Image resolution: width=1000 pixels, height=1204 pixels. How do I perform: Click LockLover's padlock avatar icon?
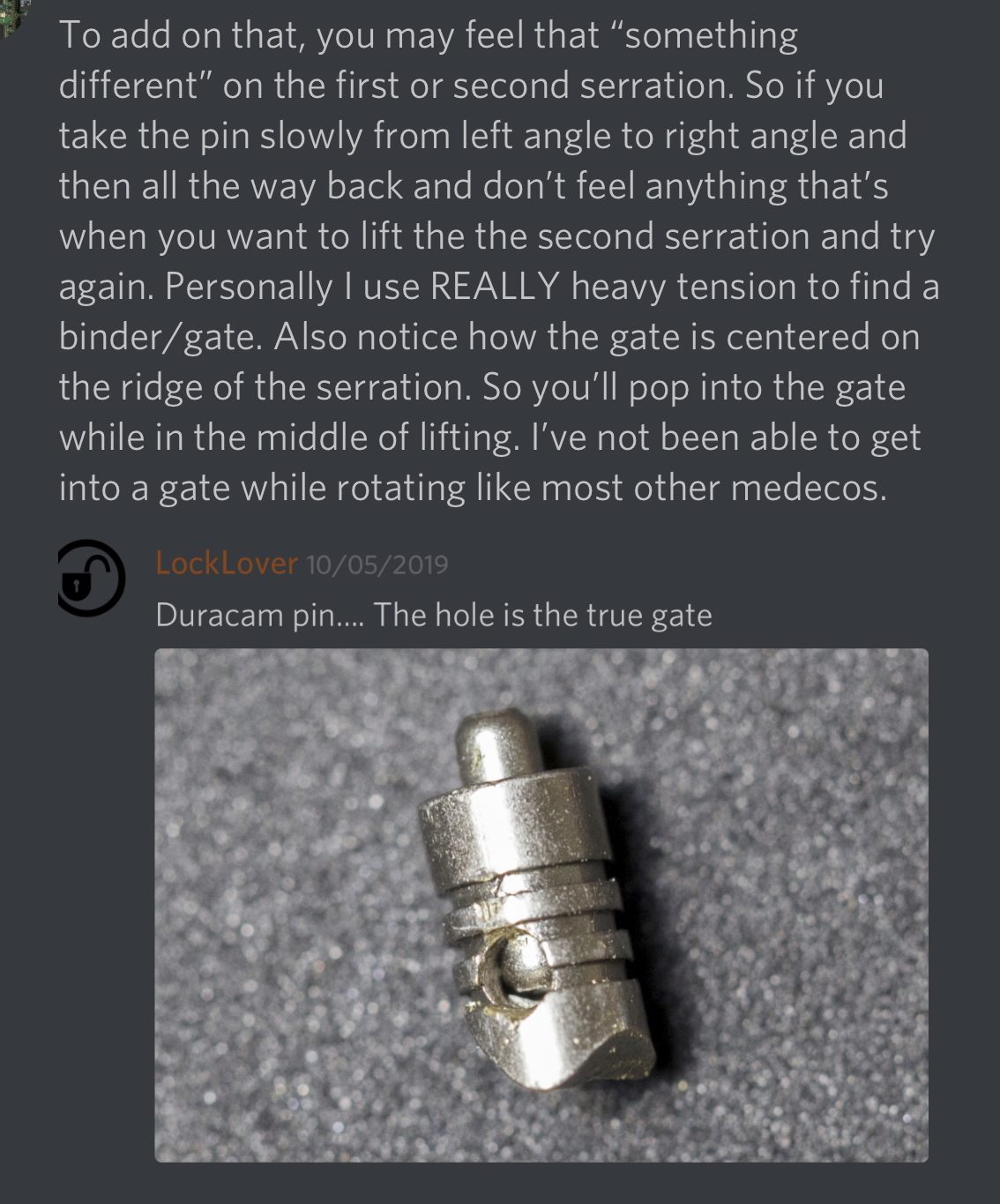[91, 578]
